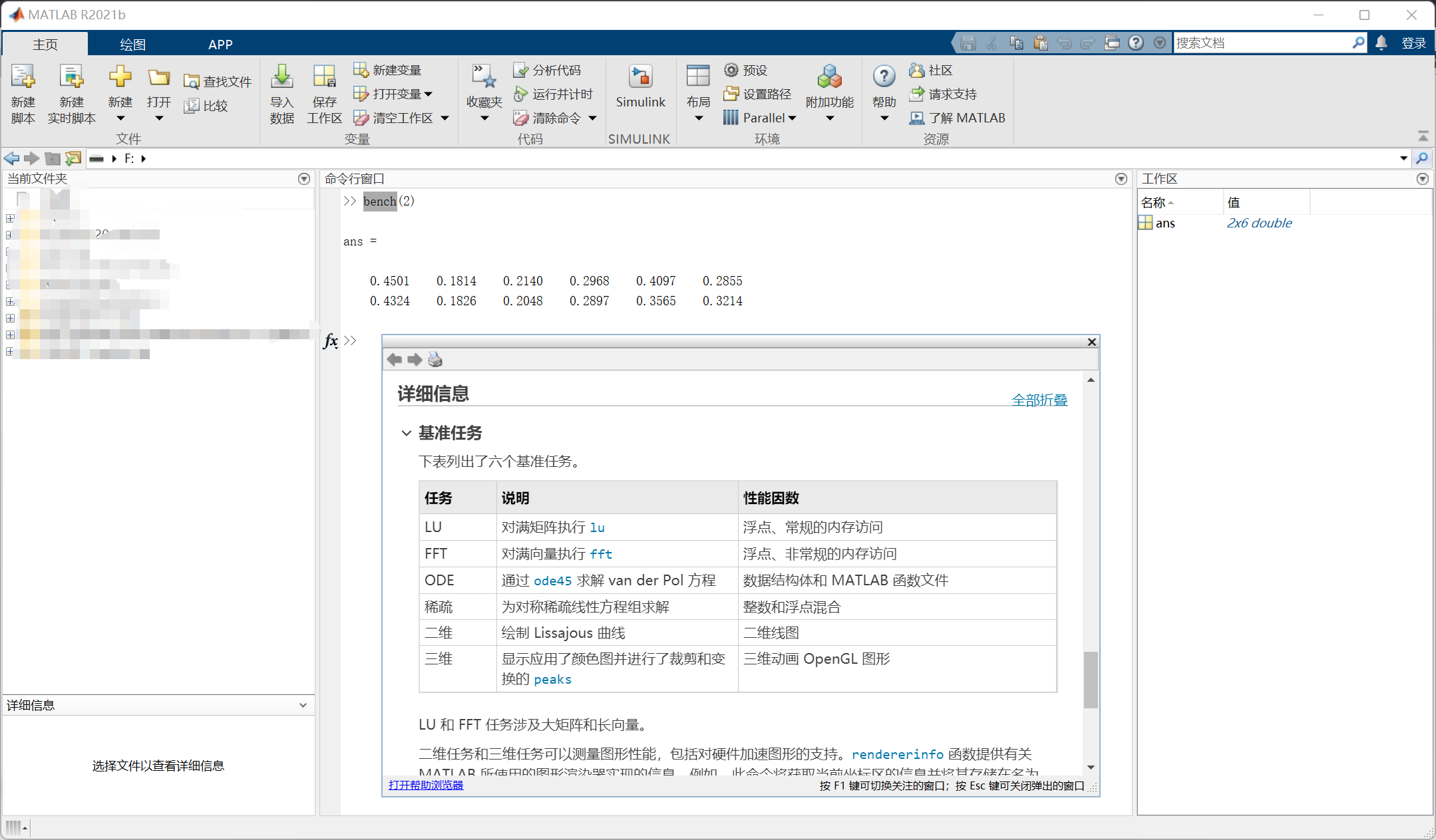1436x840 pixels.
Task: Sort workspace by 名称 column header
Action: [x=1180, y=202]
